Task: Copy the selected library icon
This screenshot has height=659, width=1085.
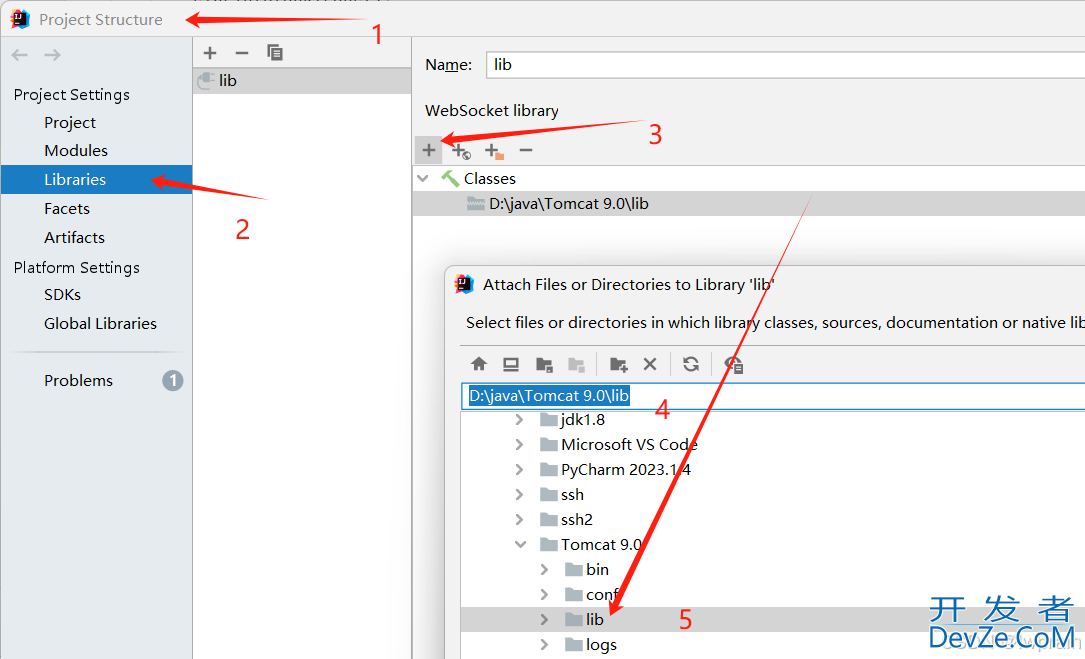Action: (275, 53)
